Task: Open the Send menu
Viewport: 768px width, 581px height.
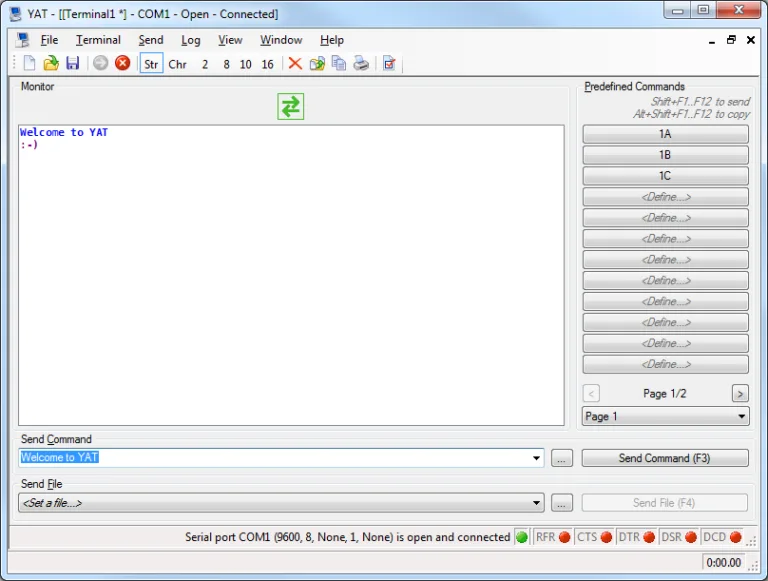Action: (151, 40)
